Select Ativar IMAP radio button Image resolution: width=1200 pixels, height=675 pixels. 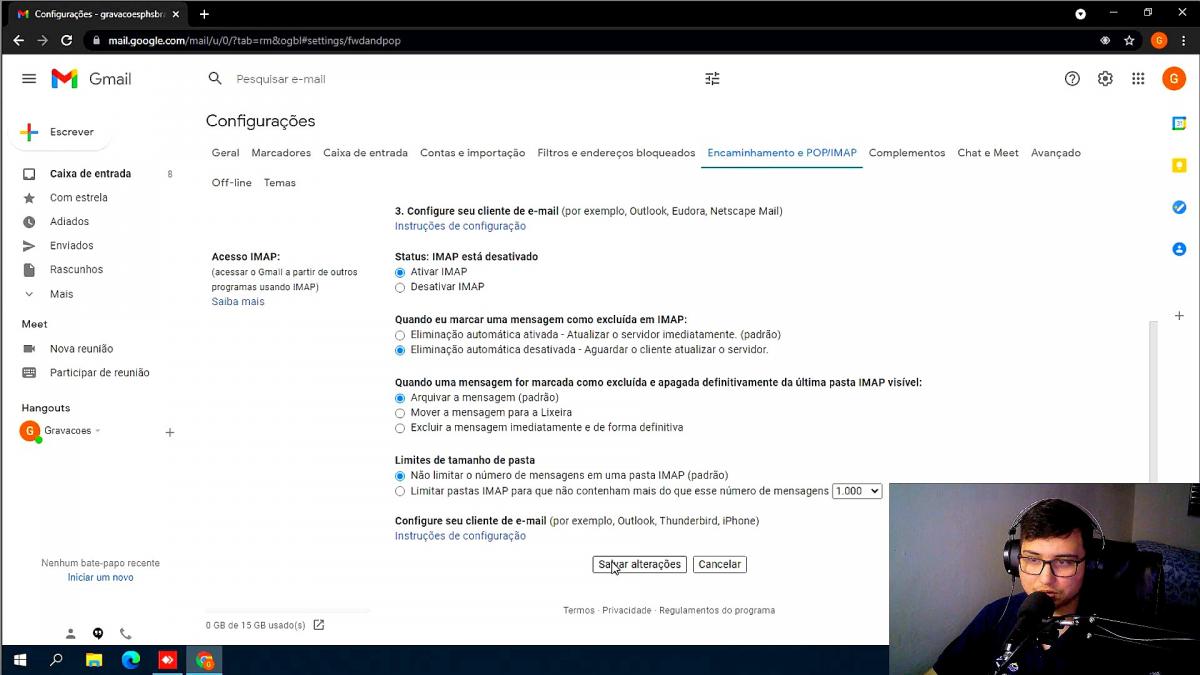pos(400,272)
